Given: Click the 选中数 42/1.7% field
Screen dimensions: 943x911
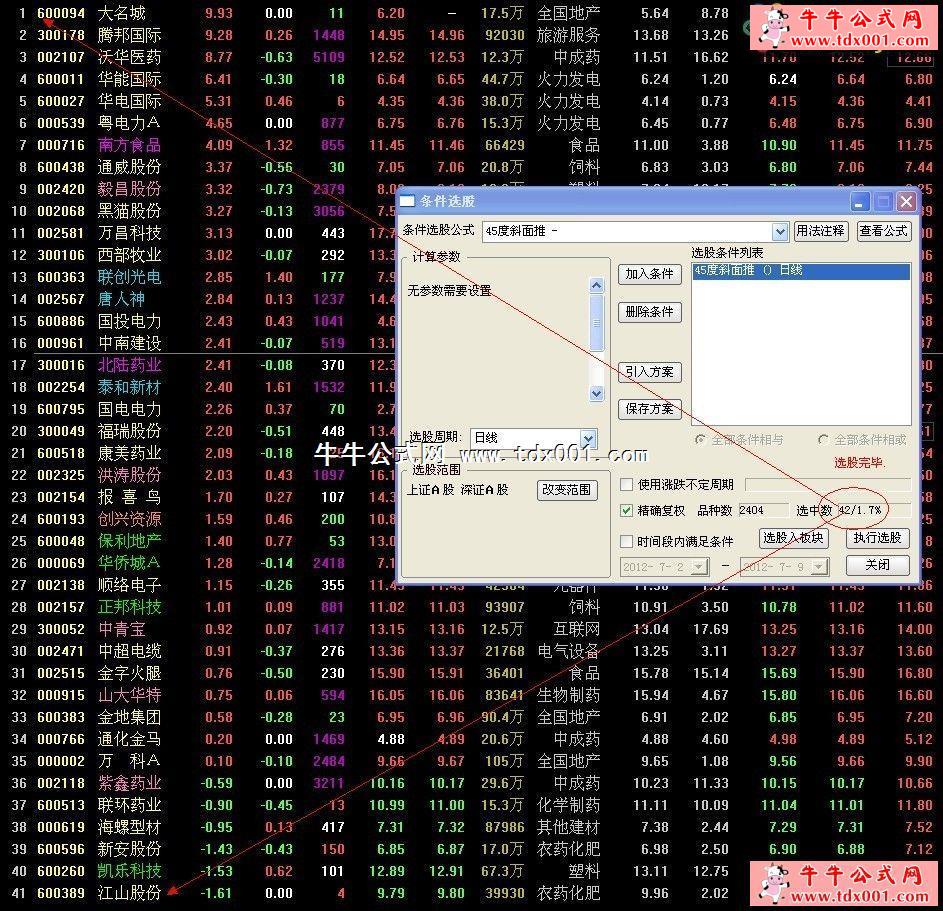Looking at the screenshot, I should (874, 511).
